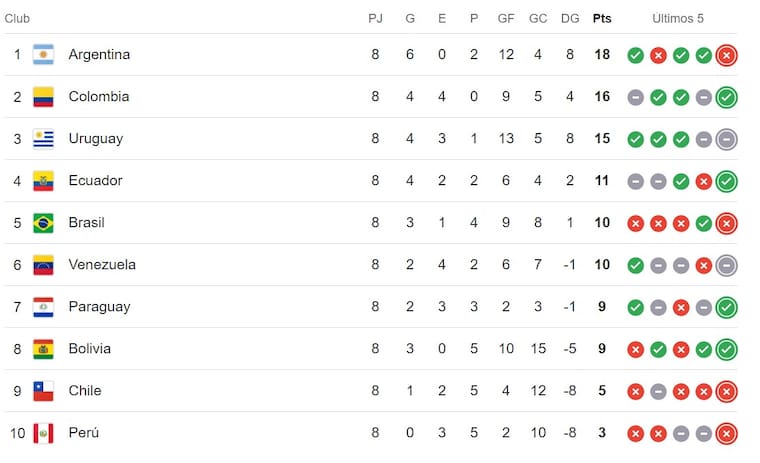This screenshot has height=463, width=760.
Task: Click the Últimos 5 column header
Action: pos(680,18)
